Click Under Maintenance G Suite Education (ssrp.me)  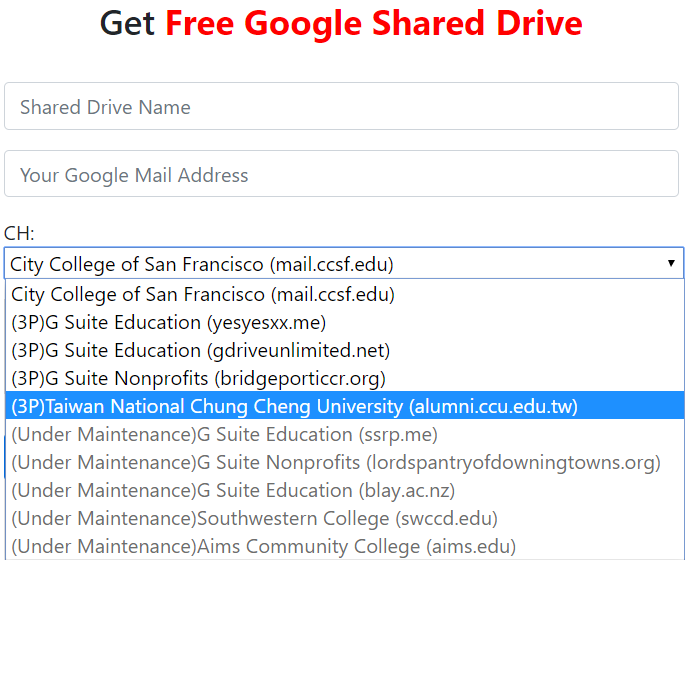pyautogui.click(x=224, y=435)
